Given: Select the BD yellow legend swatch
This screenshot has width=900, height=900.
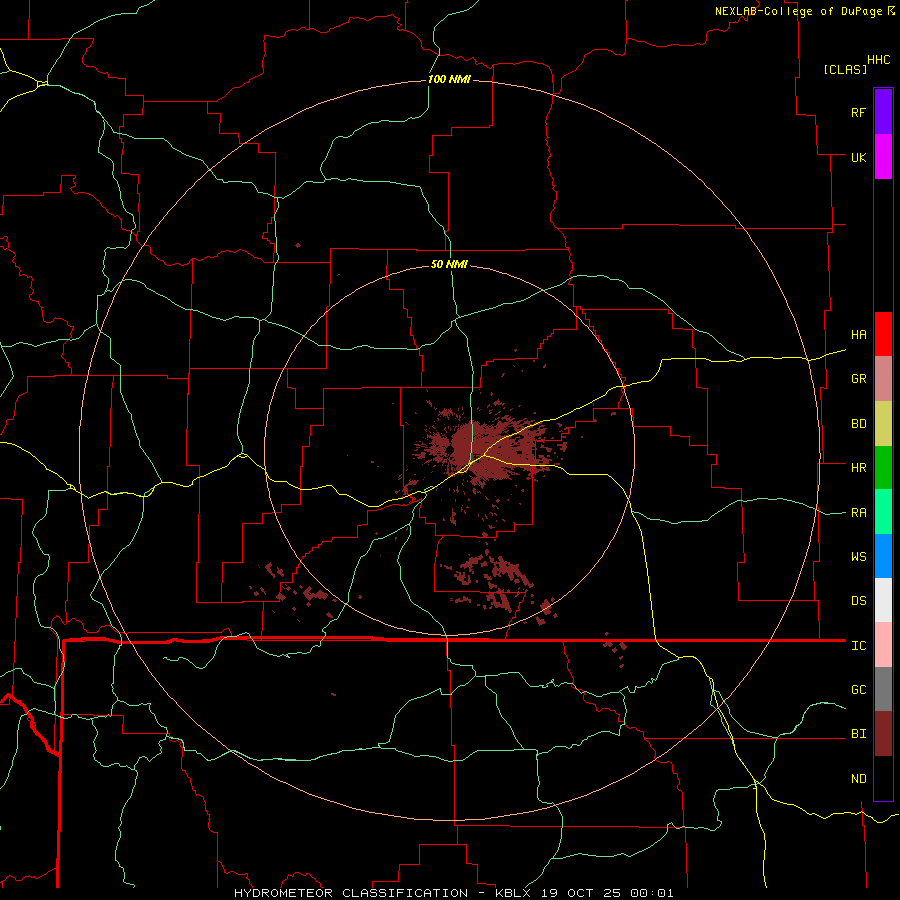Looking at the screenshot, I should click(883, 424).
